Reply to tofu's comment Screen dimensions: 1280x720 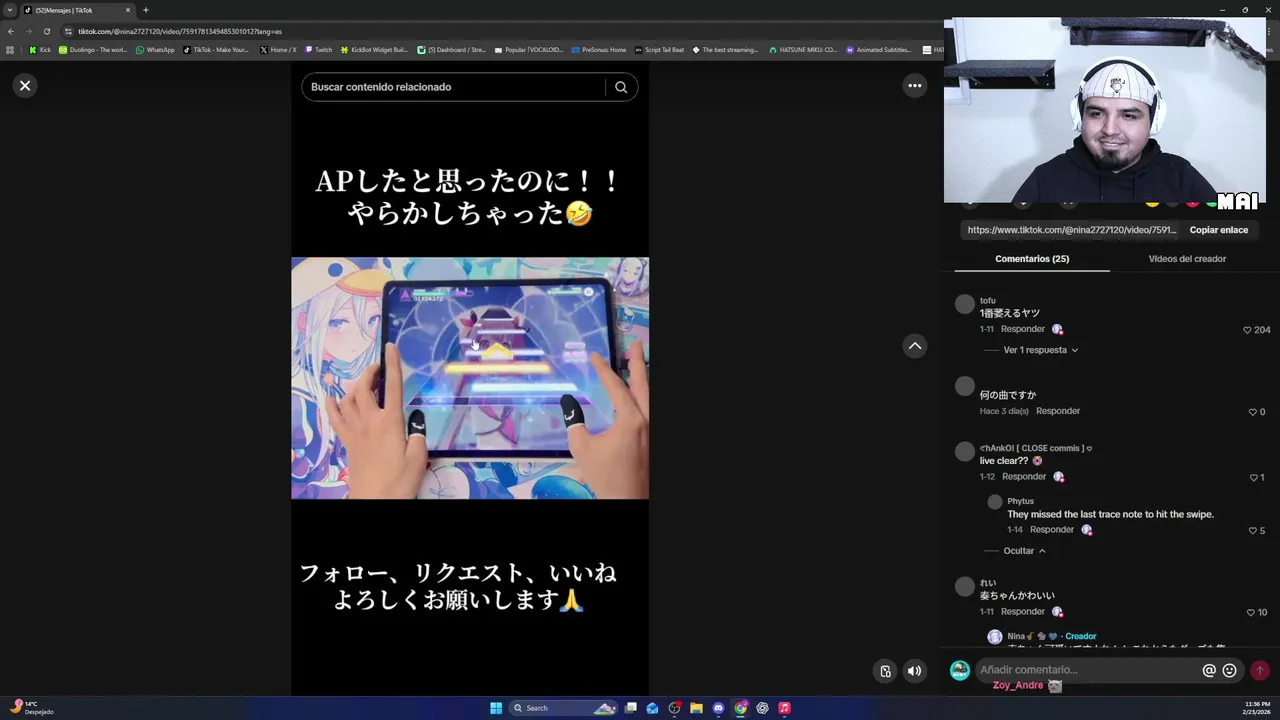pos(1022,329)
